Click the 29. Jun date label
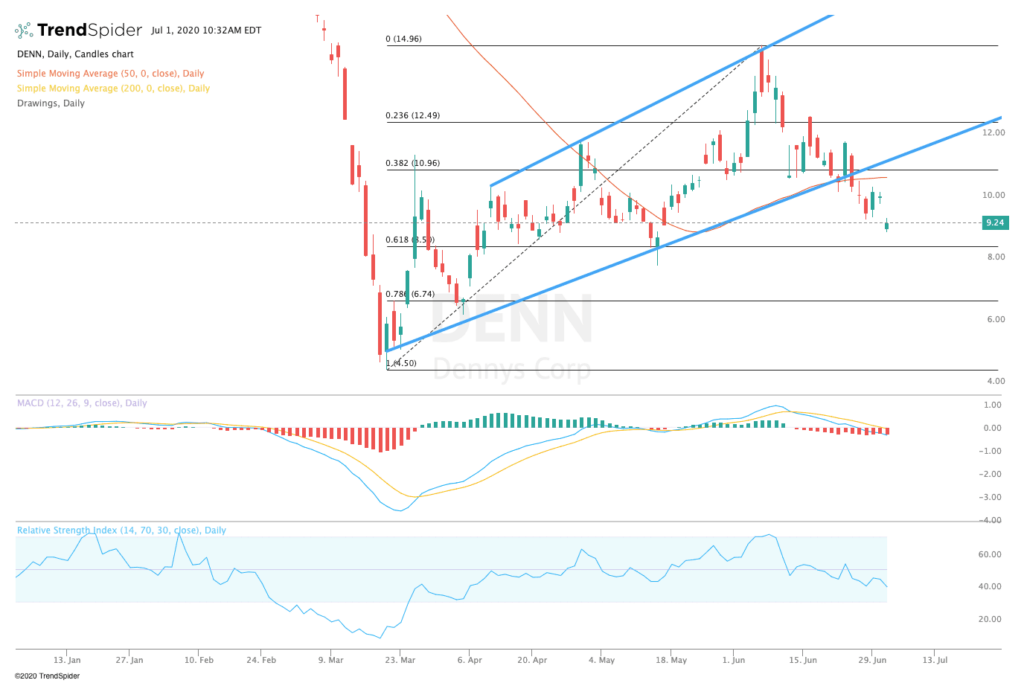 pyautogui.click(x=872, y=660)
